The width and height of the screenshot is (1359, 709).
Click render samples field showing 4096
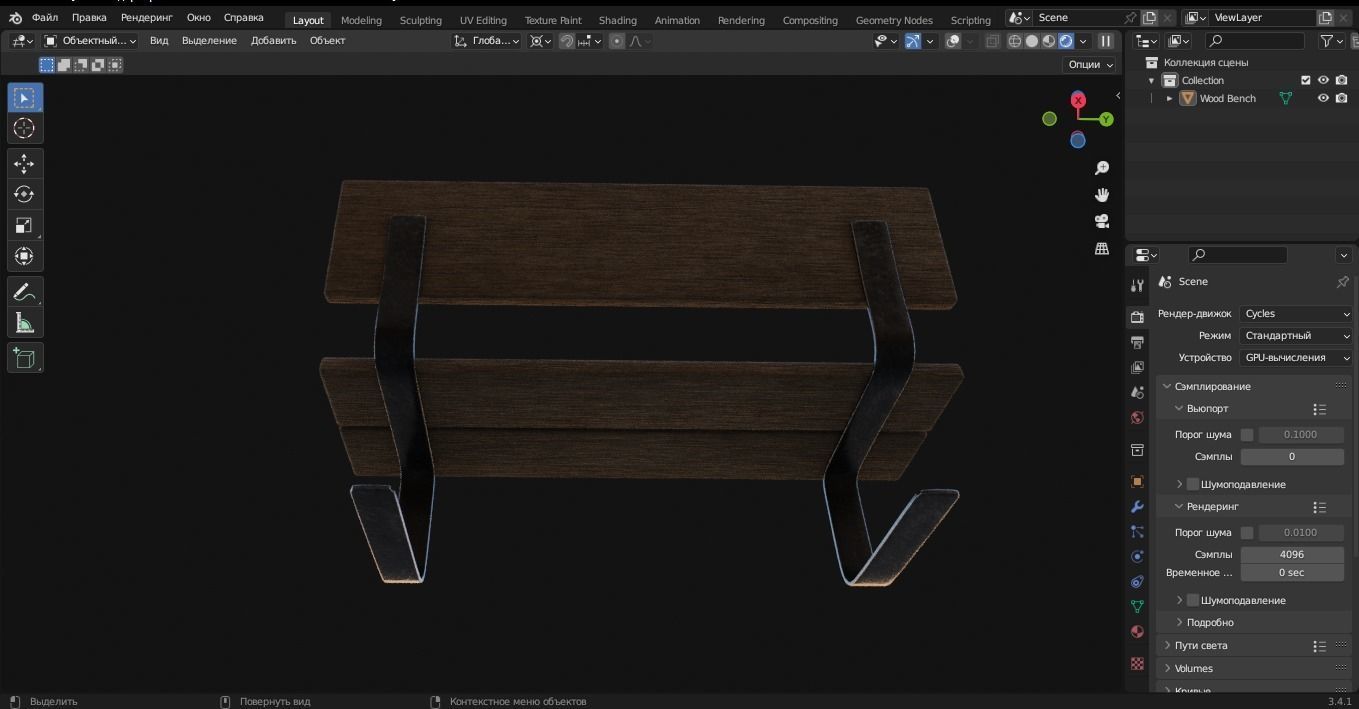(1292, 555)
